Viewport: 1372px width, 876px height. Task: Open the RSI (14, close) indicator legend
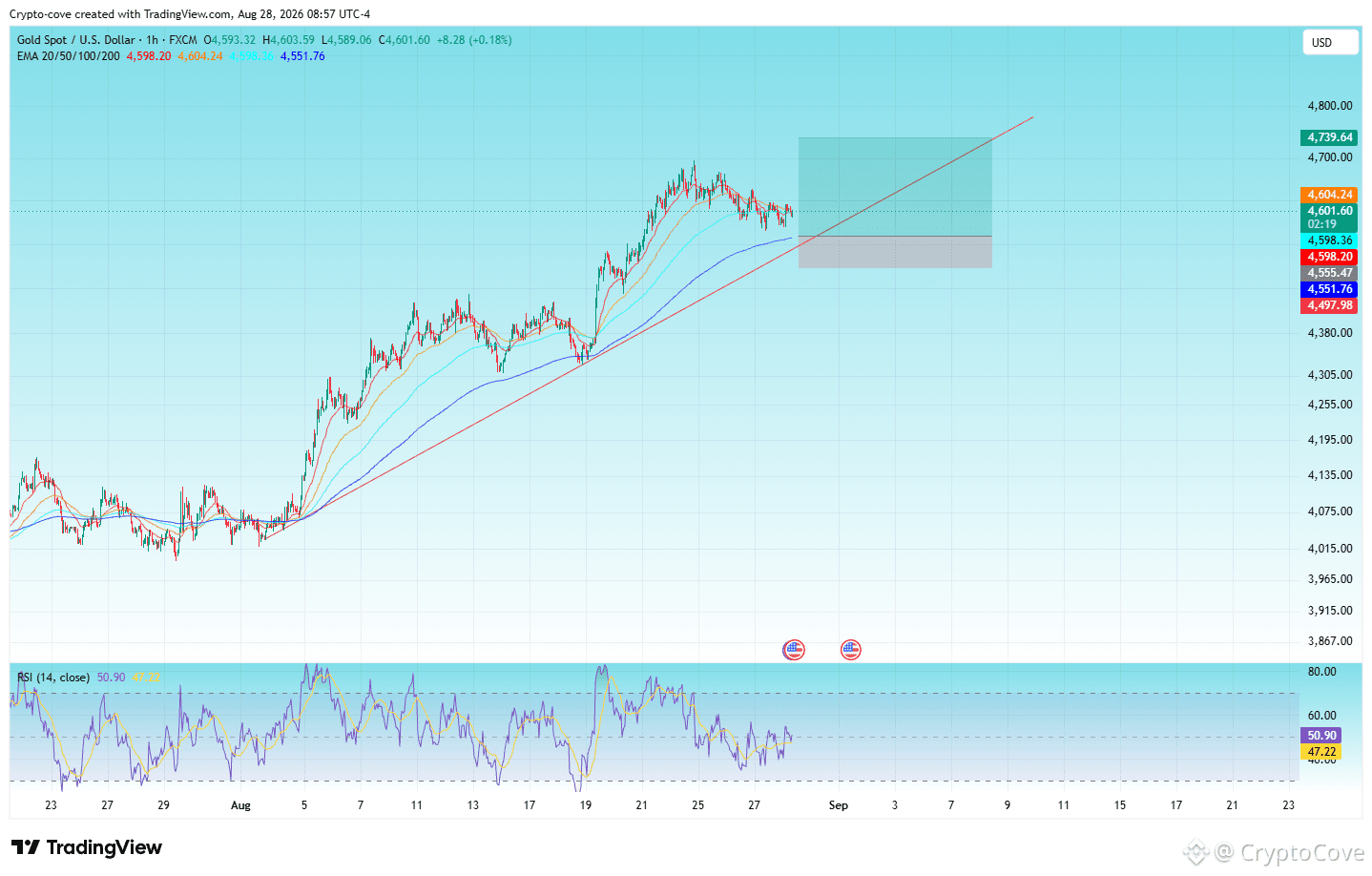coord(53,678)
